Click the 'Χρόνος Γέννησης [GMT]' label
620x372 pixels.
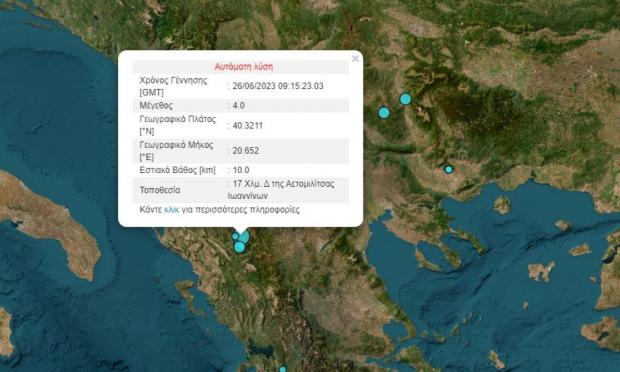point(173,86)
